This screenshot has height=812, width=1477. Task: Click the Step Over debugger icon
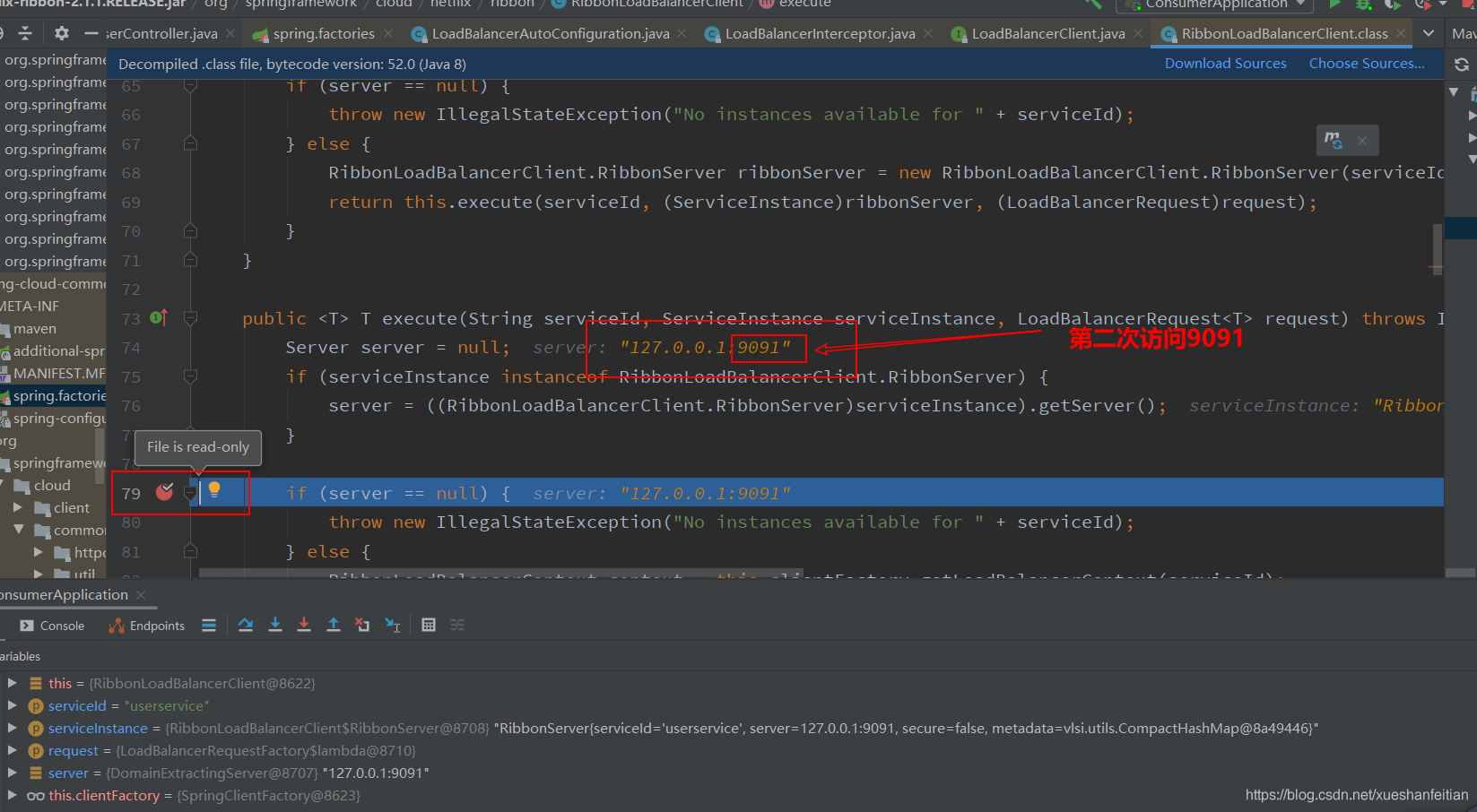(246, 625)
